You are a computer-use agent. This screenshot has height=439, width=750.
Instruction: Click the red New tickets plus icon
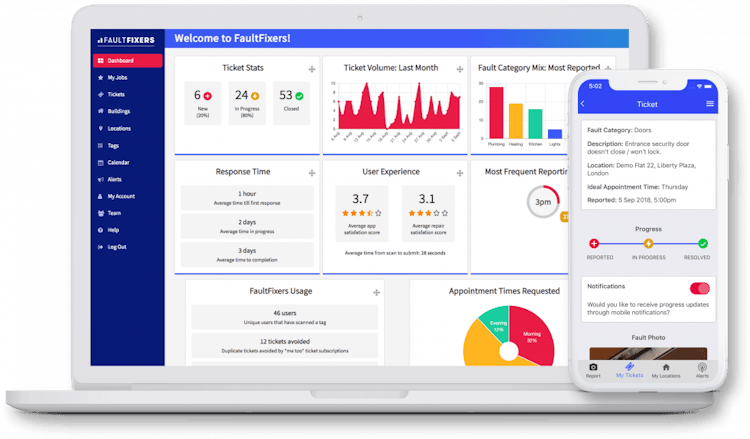(208, 96)
